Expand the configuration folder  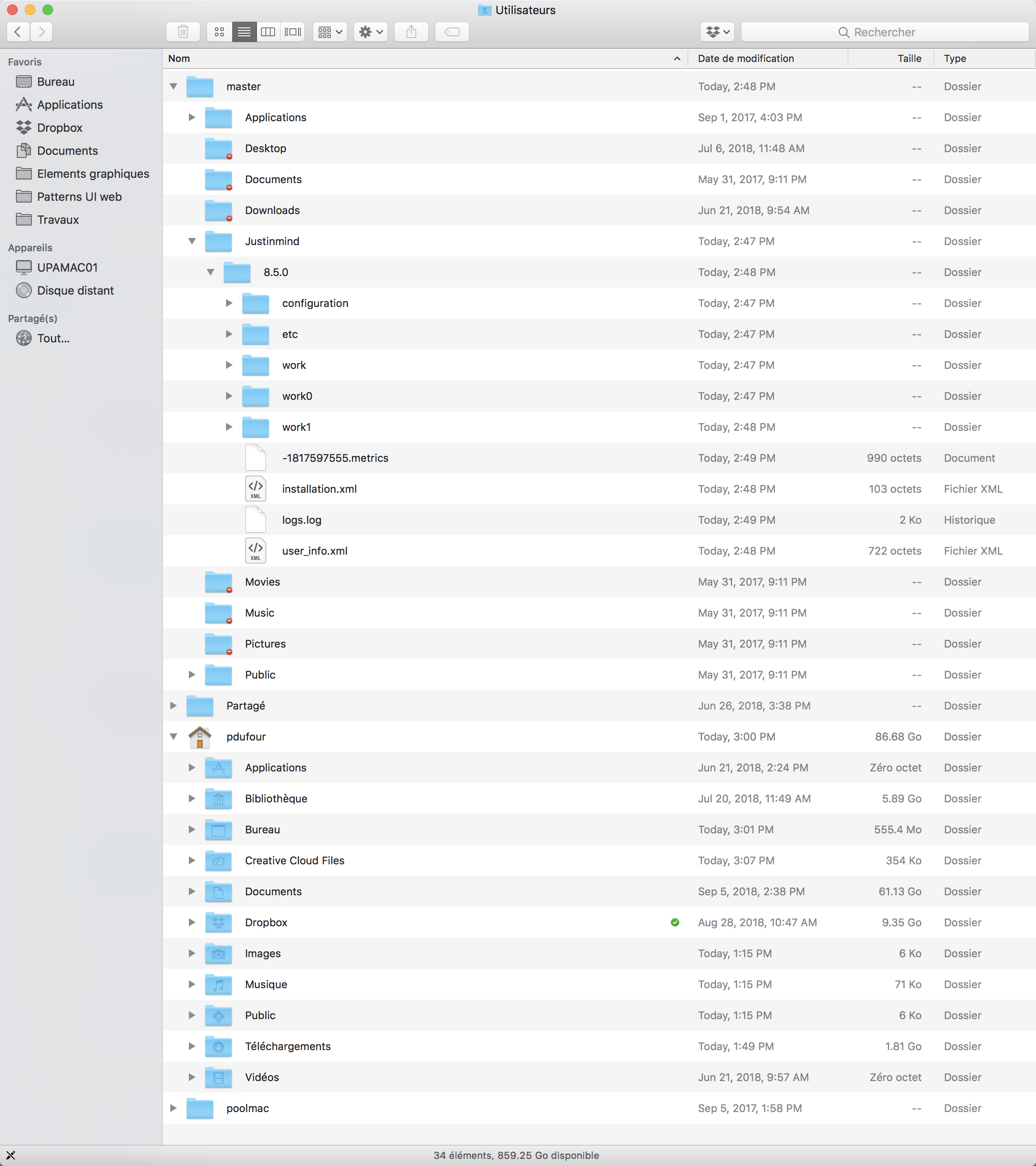(x=229, y=303)
